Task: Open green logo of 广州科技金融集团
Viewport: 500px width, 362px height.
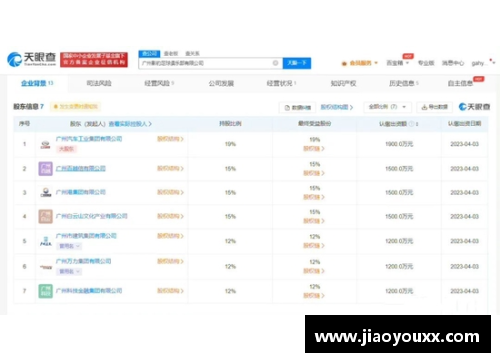Action: tap(45, 291)
